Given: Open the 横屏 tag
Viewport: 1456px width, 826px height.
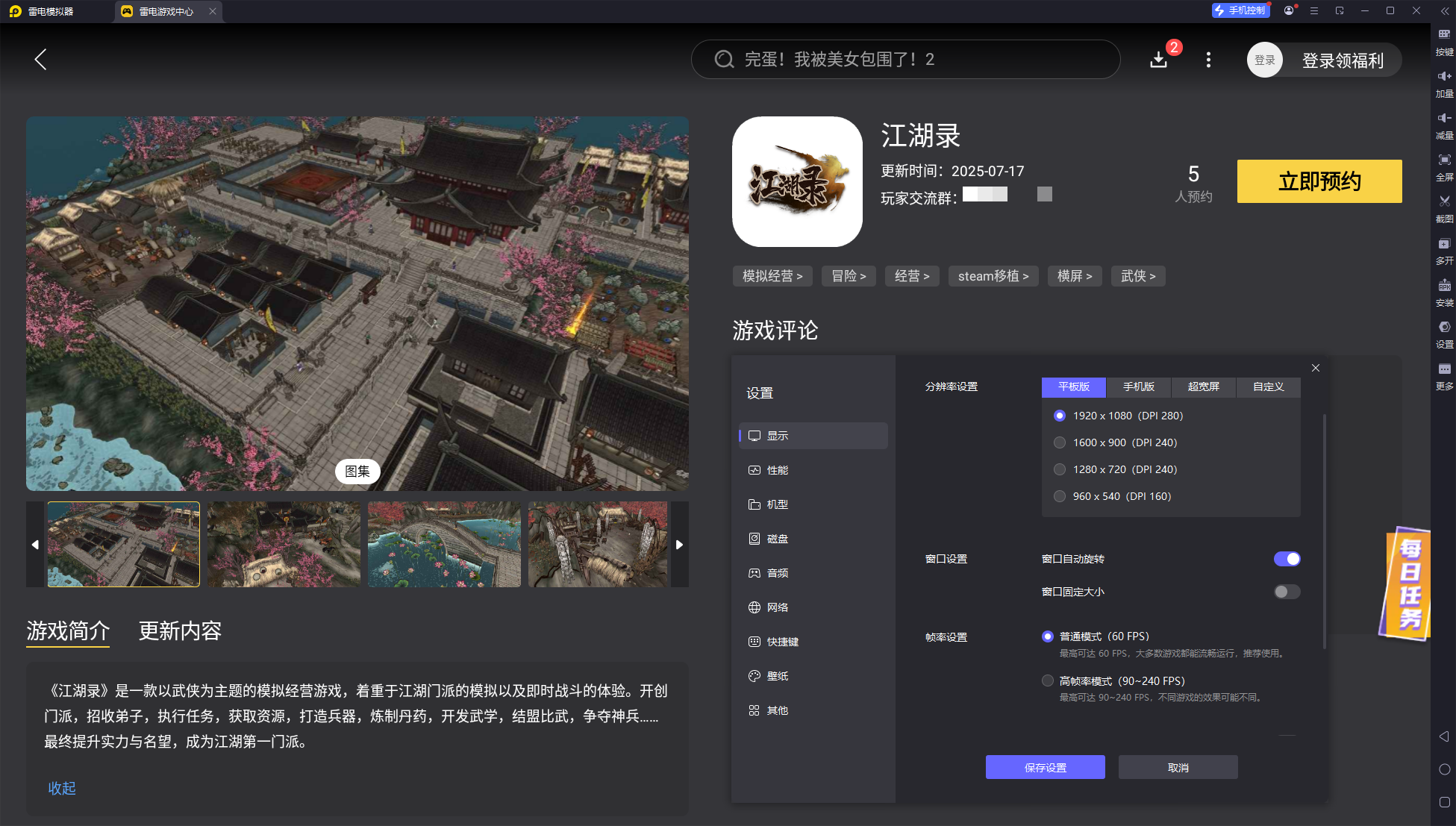Looking at the screenshot, I should click(1075, 276).
